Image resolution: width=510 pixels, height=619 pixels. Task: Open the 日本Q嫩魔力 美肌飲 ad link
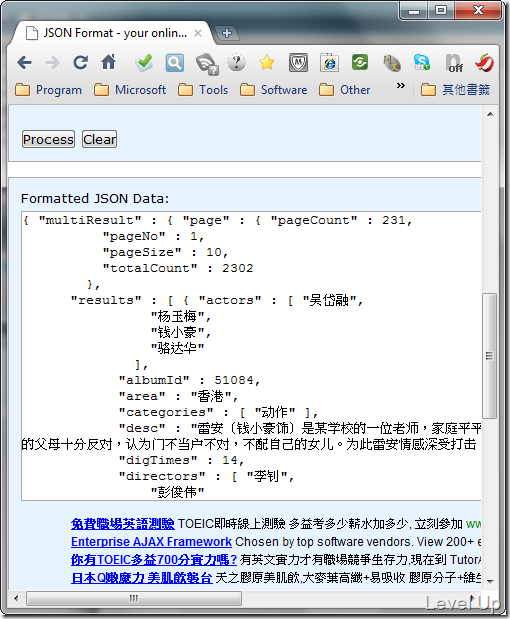click(142, 578)
